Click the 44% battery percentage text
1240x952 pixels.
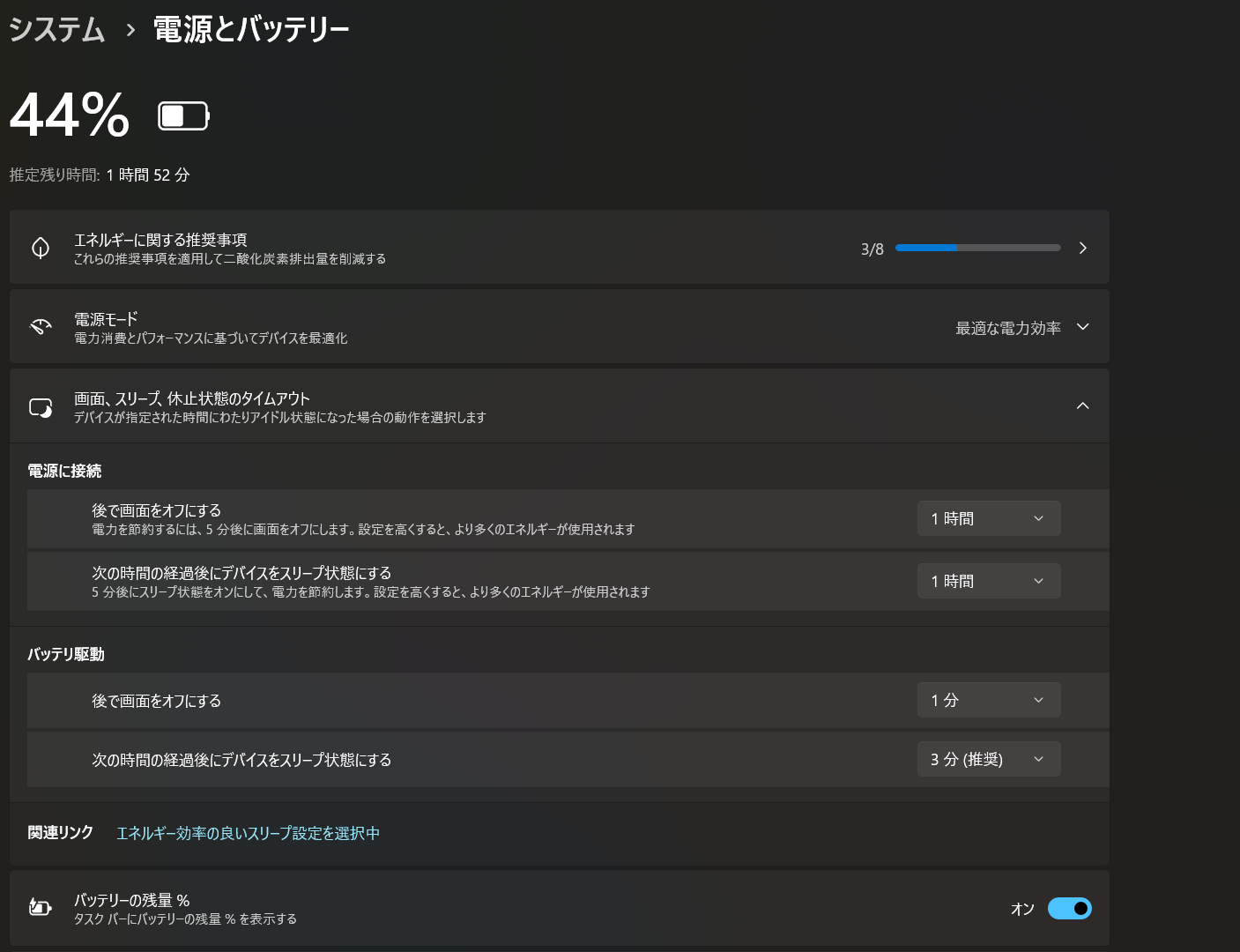(x=70, y=115)
